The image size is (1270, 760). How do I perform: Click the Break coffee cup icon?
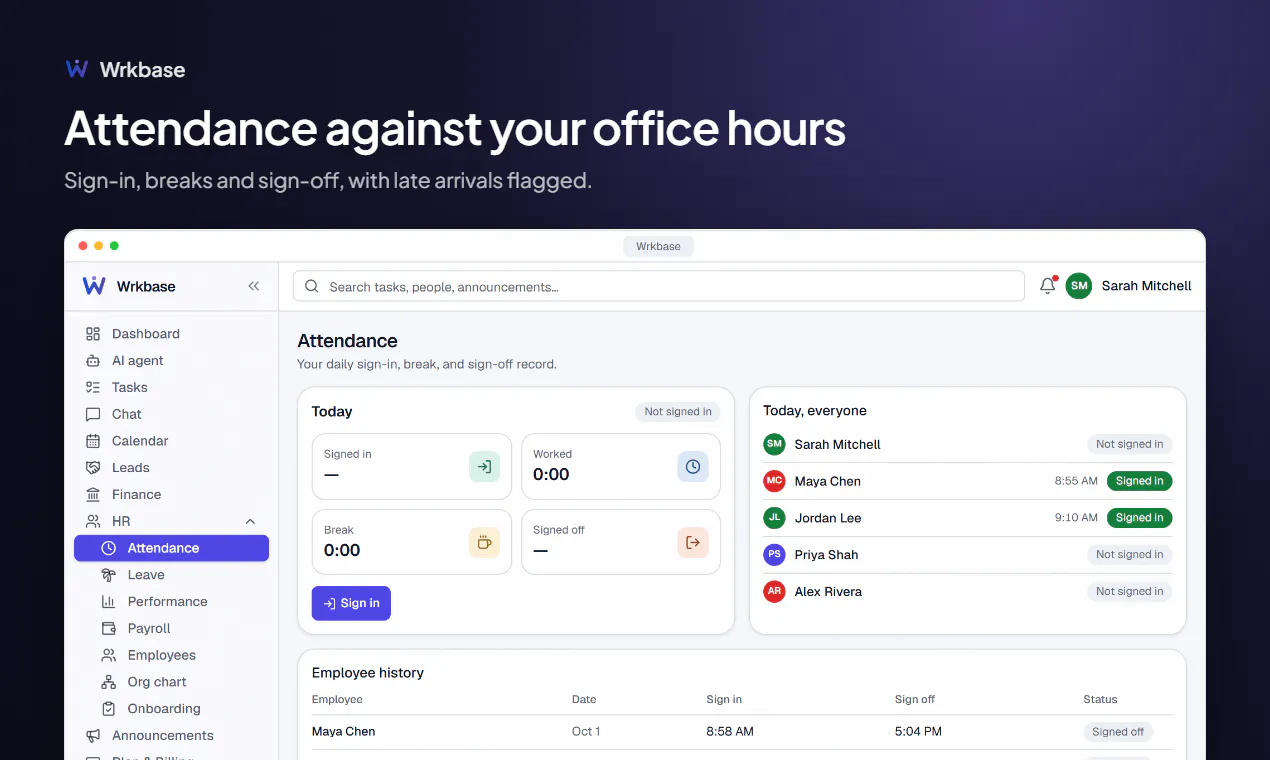pyautogui.click(x=484, y=542)
